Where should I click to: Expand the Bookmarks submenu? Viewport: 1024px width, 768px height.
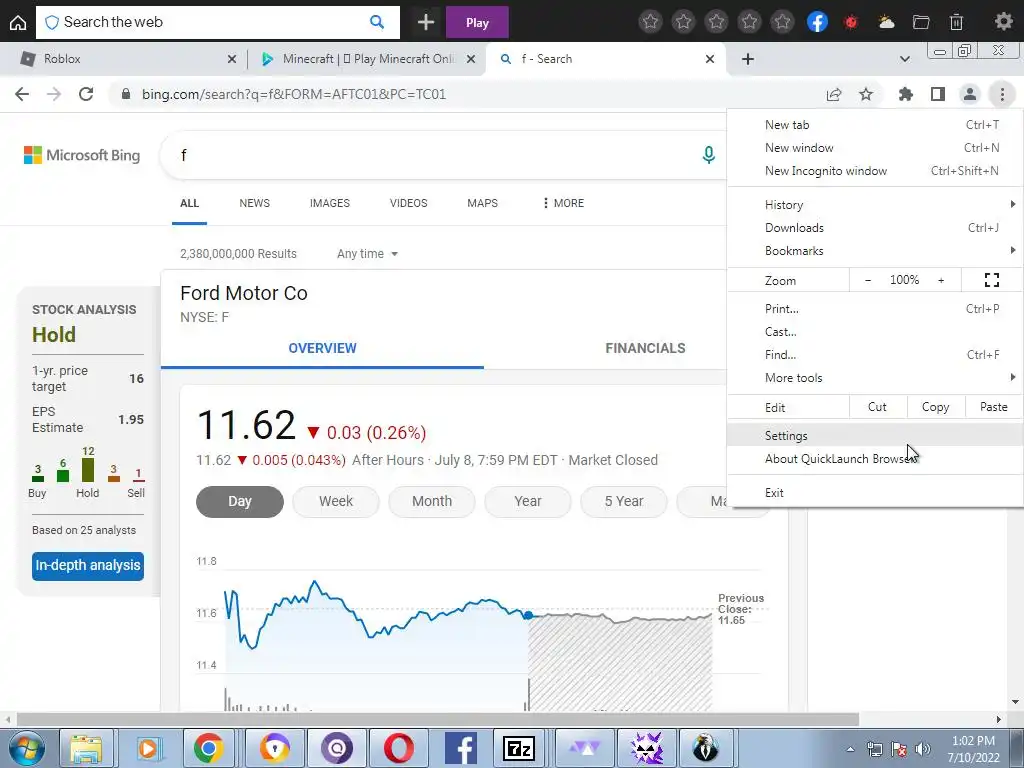click(x=875, y=251)
